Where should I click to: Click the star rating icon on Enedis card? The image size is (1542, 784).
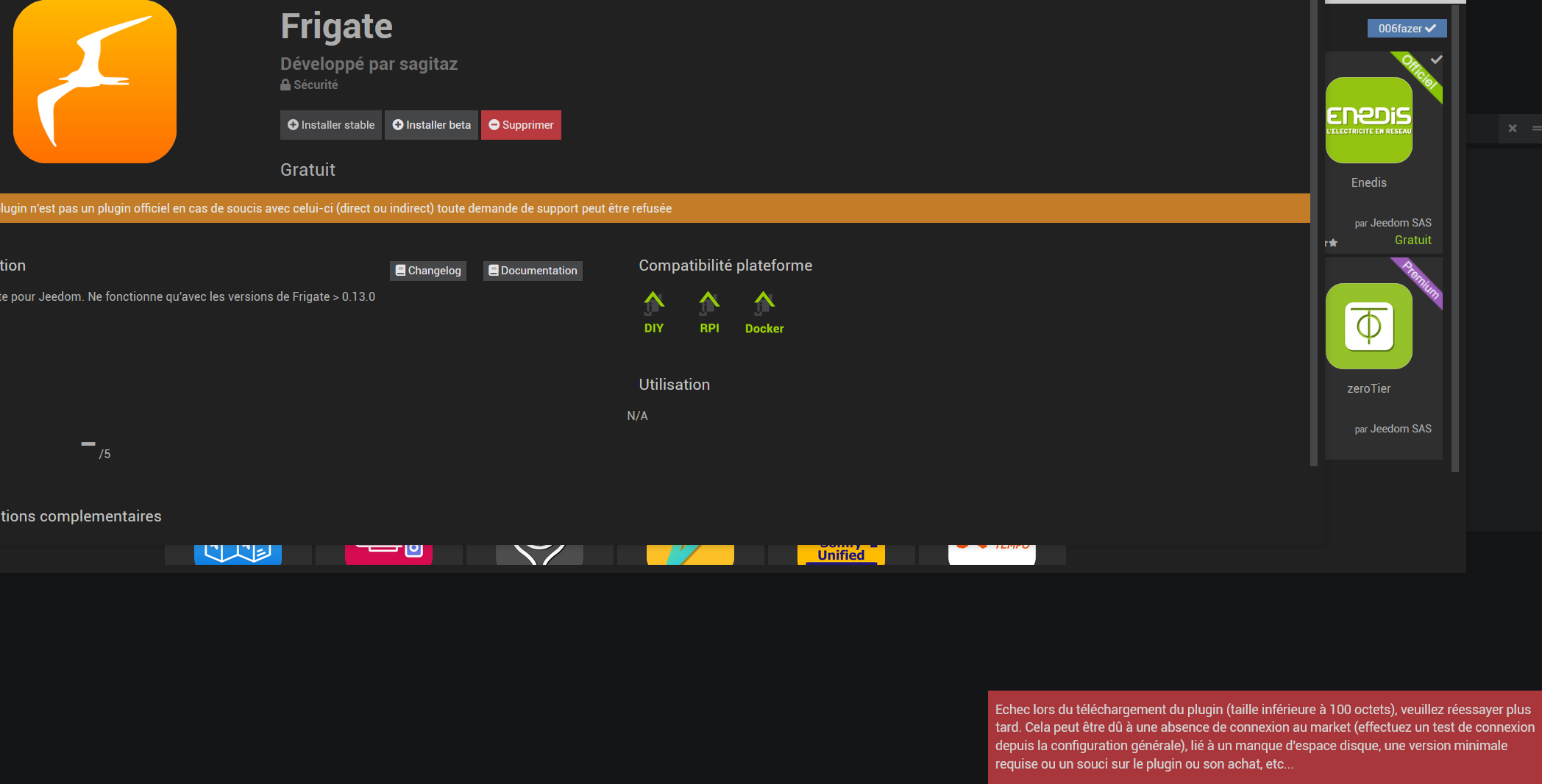[1332, 243]
